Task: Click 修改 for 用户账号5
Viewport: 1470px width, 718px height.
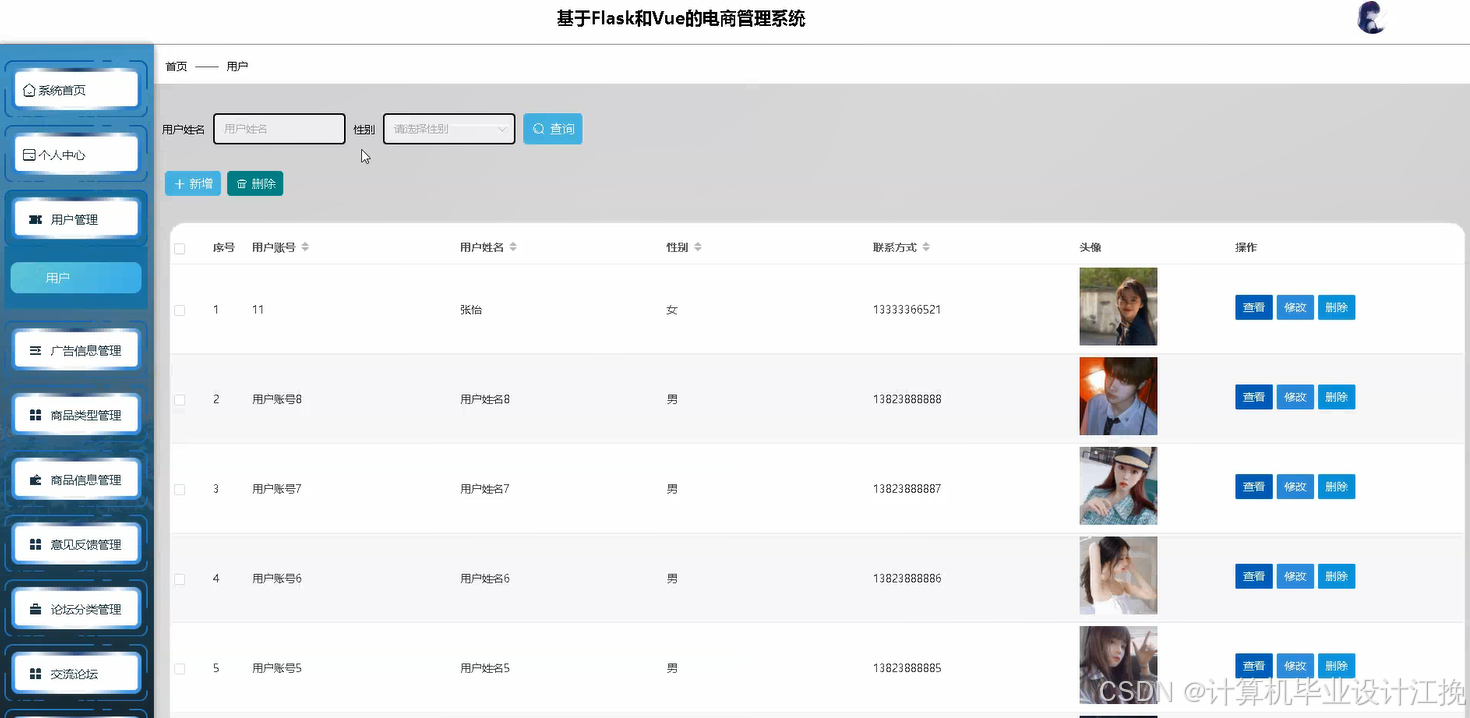Action: (x=1295, y=666)
